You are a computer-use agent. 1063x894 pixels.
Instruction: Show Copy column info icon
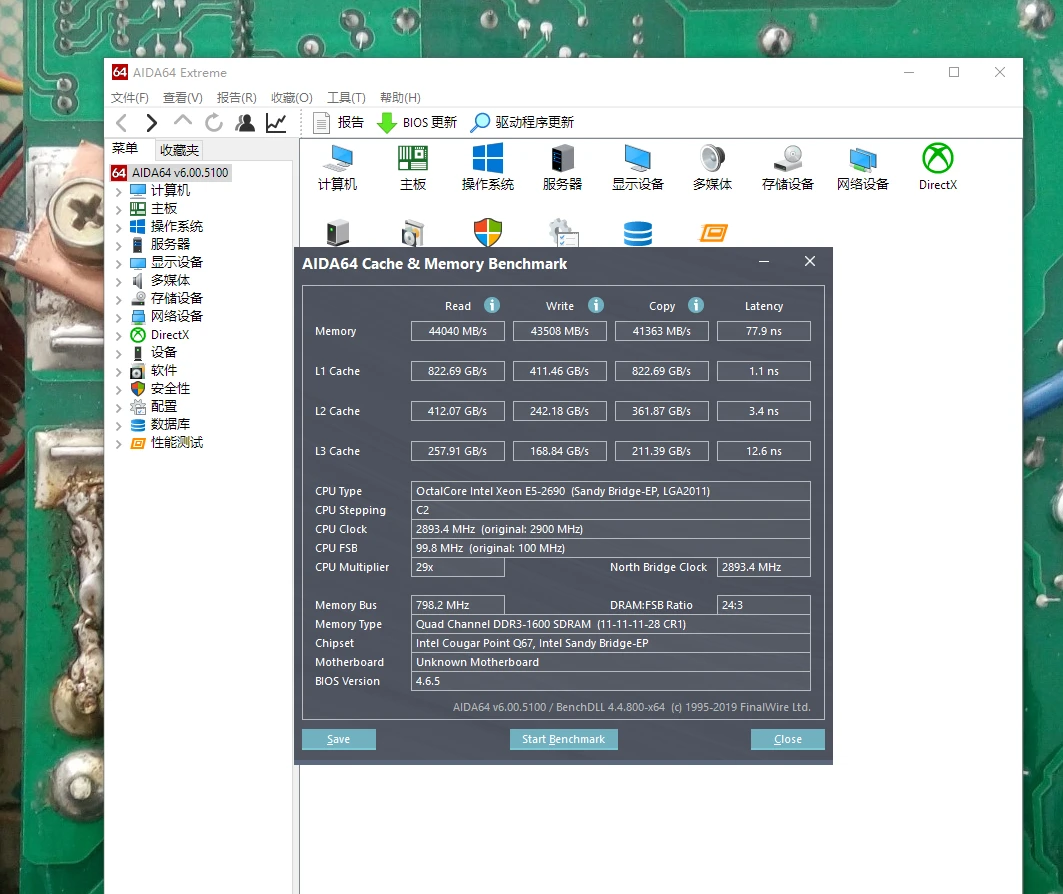click(696, 306)
